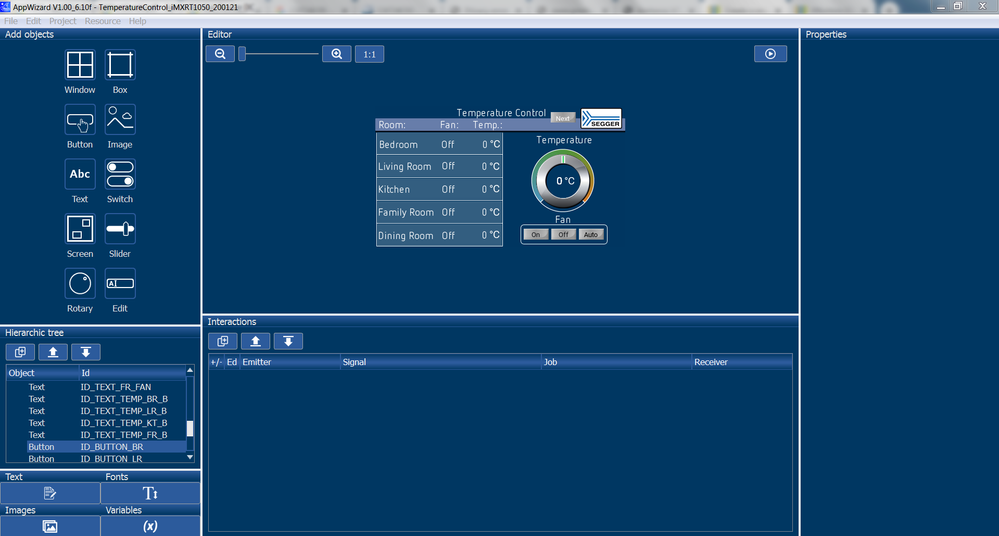Select ID_TEXT_TEMP_FR_B tree row
The width and height of the screenshot is (999, 536).
96,435
